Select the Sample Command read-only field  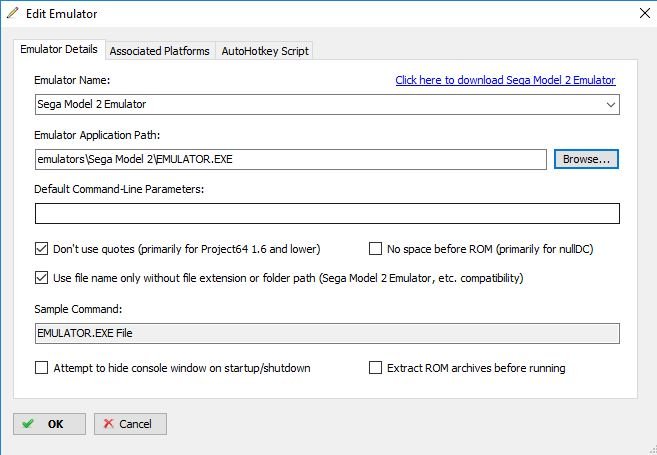[327, 333]
